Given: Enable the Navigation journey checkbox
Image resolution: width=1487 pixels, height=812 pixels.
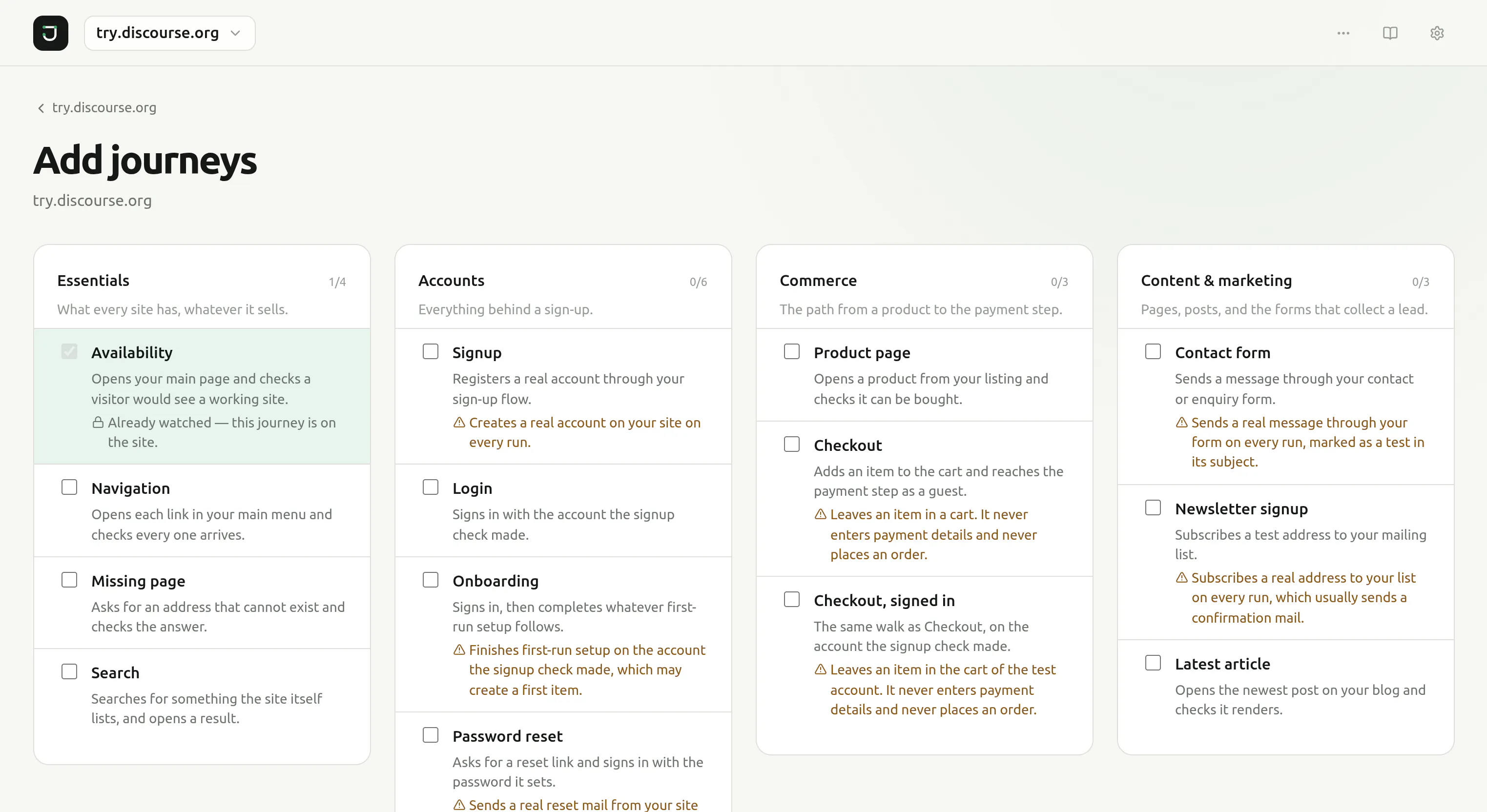Looking at the screenshot, I should tap(69, 487).
